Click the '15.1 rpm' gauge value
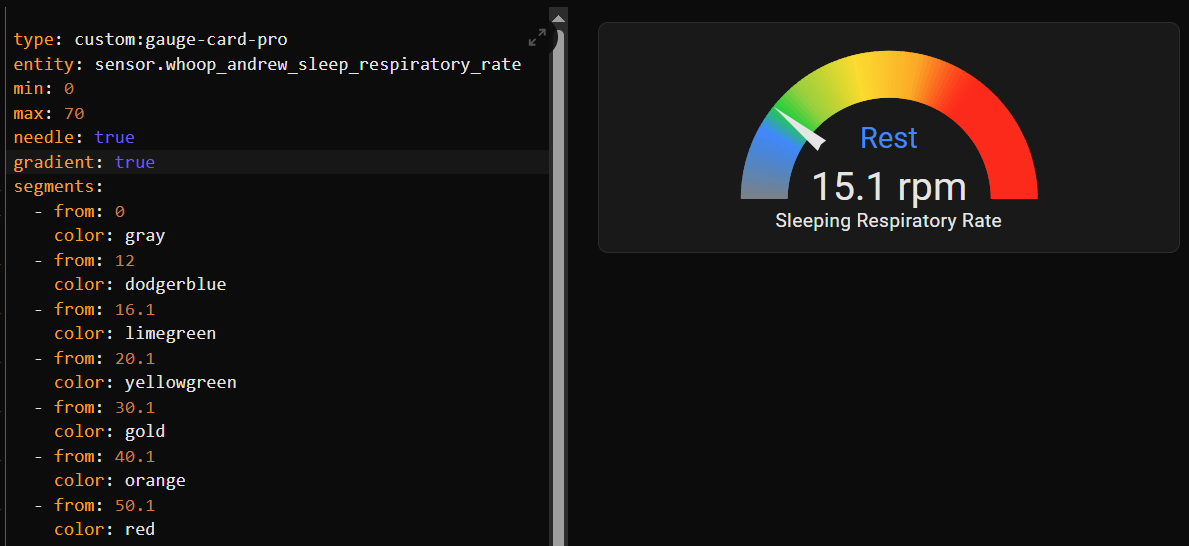This screenshot has width=1189, height=546. click(x=889, y=187)
